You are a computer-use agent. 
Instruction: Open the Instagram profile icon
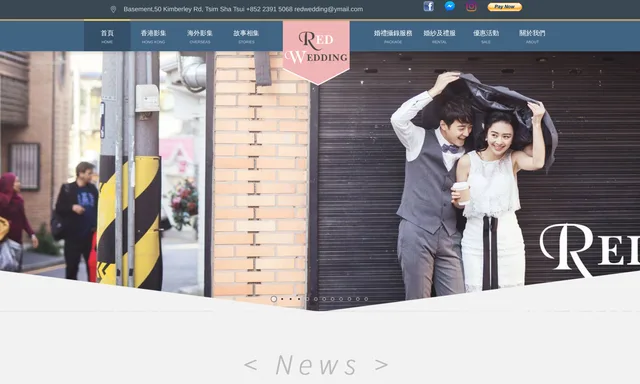click(471, 6)
